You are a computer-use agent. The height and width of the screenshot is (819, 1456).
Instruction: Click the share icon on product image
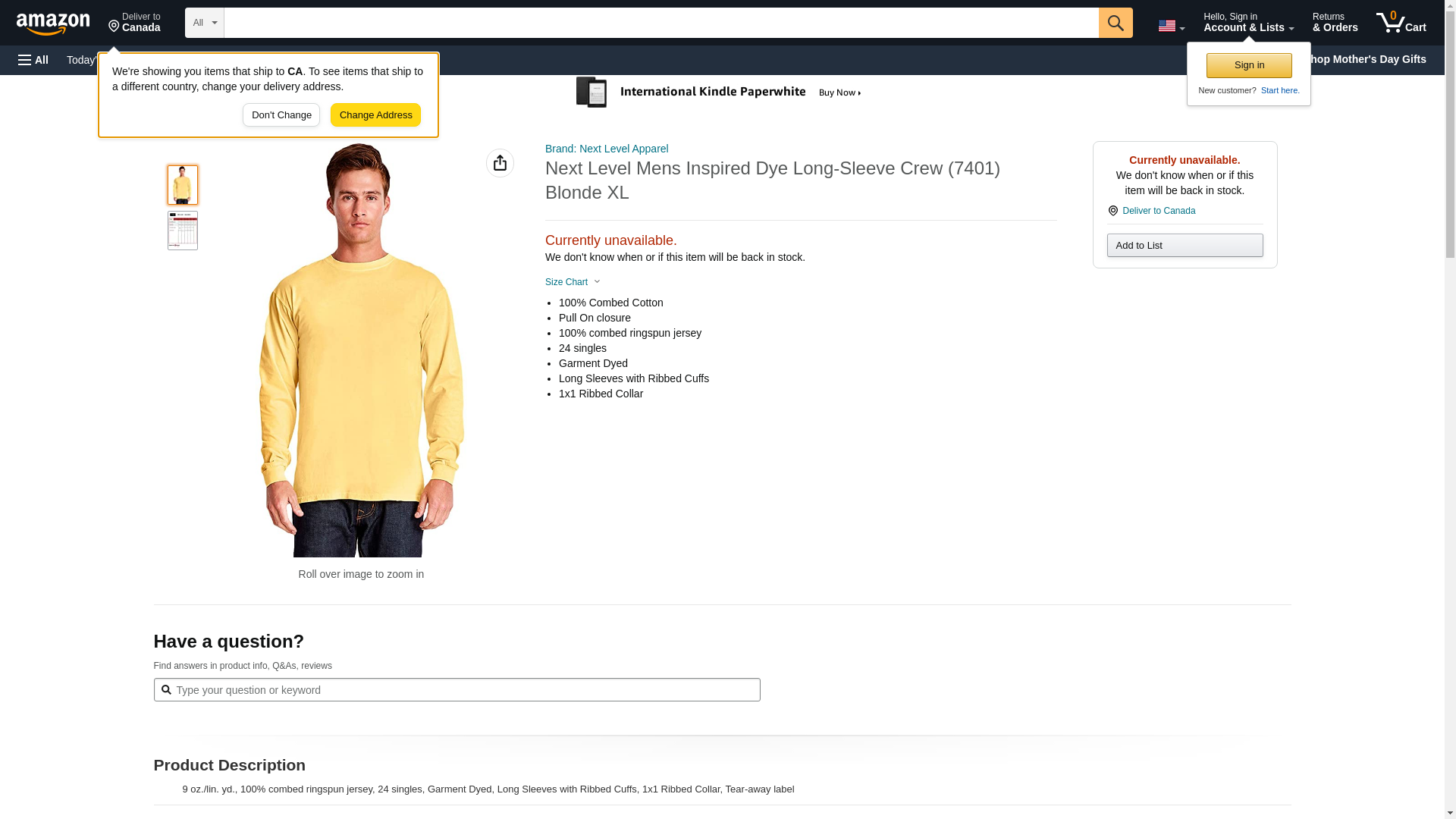(x=500, y=163)
